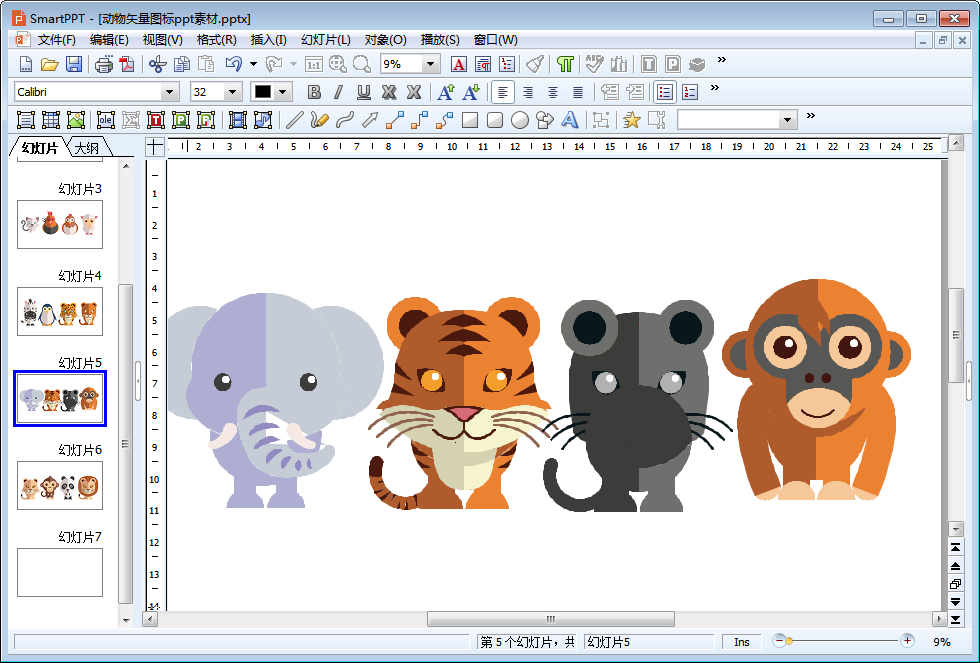Save the presentation with diskette icon
Image resolution: width=980 pixels, height=663 pixels.
[74, 64]
